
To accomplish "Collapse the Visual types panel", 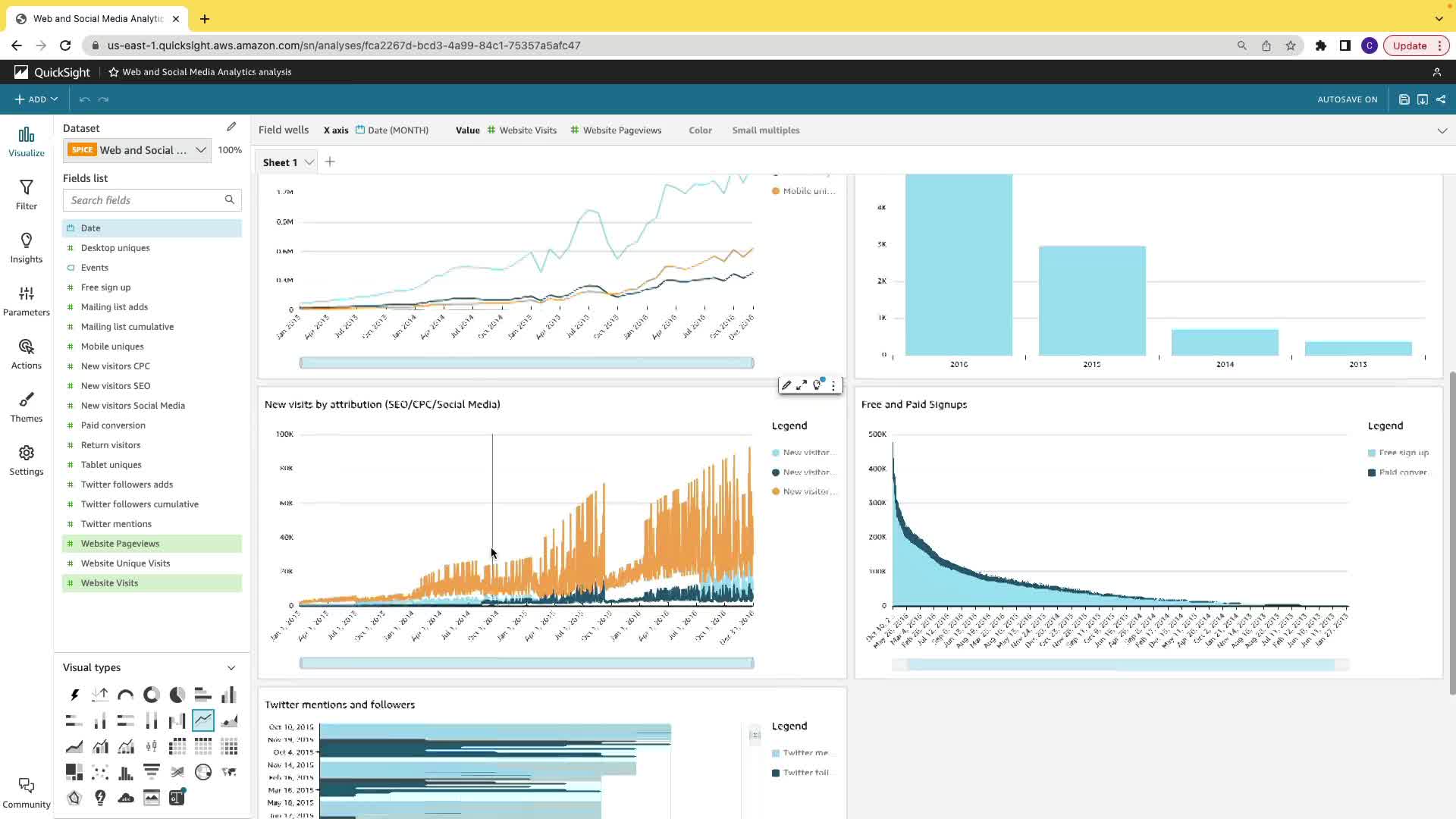I will coord(231,668).
